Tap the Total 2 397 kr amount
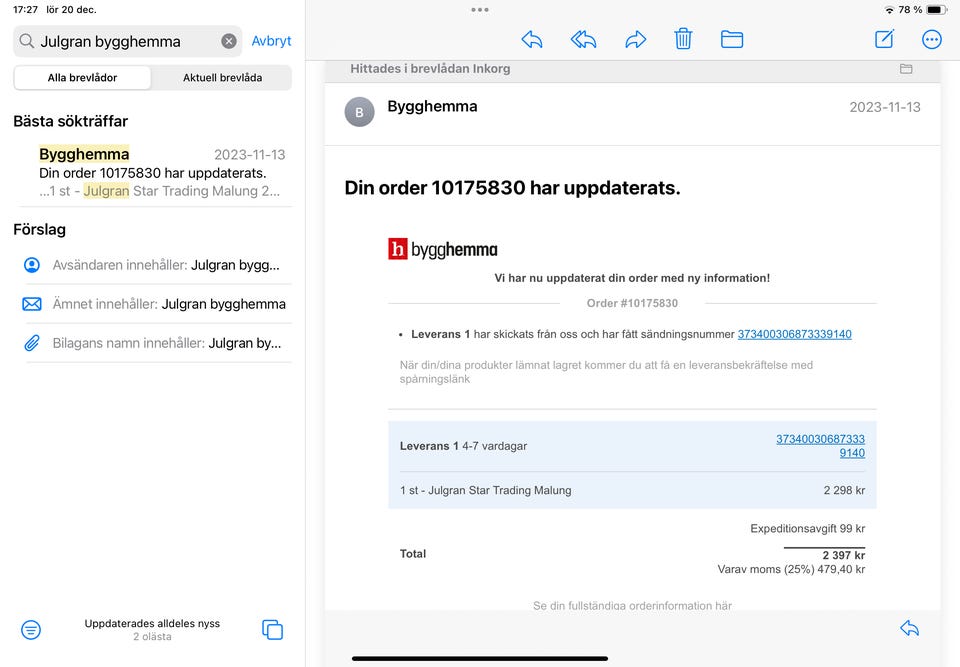The width and height of the screenshot is (960, 667). pos(843,556)
